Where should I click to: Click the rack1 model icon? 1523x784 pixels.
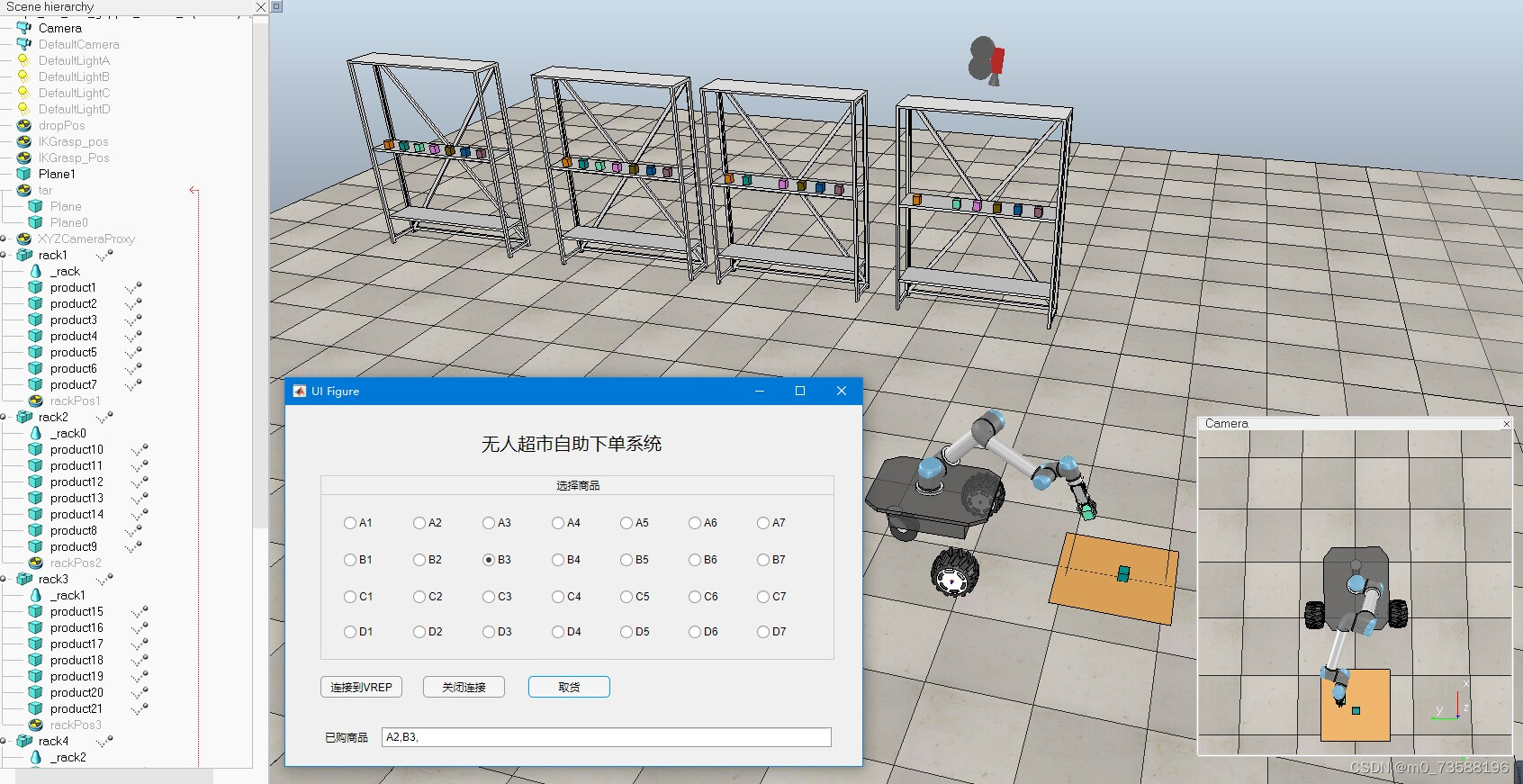tap(24, 255)
